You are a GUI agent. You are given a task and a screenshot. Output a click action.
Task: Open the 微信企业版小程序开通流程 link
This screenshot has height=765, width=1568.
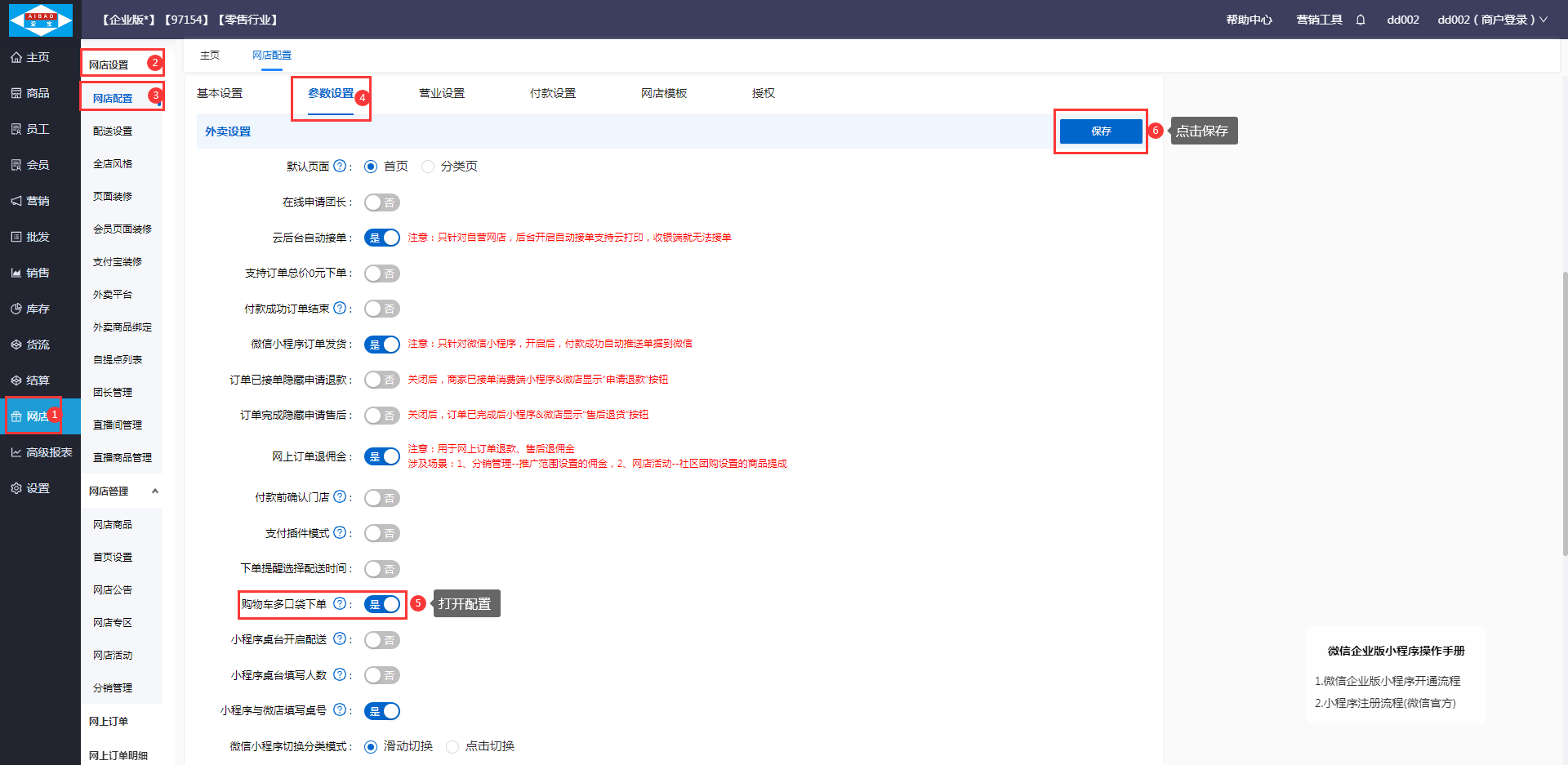[1388, 681]
